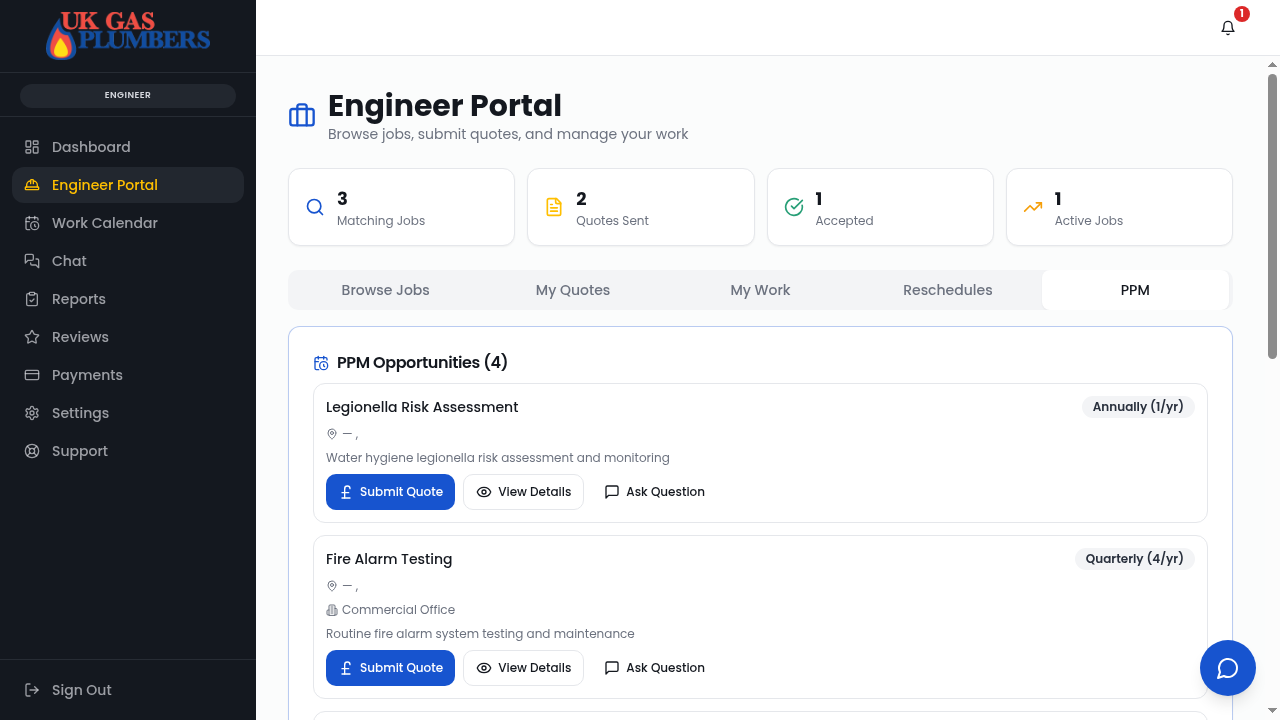Click the page vertical scrollbar thumb
This screenshot has height=720, width=1280.
click(1272, 216)
